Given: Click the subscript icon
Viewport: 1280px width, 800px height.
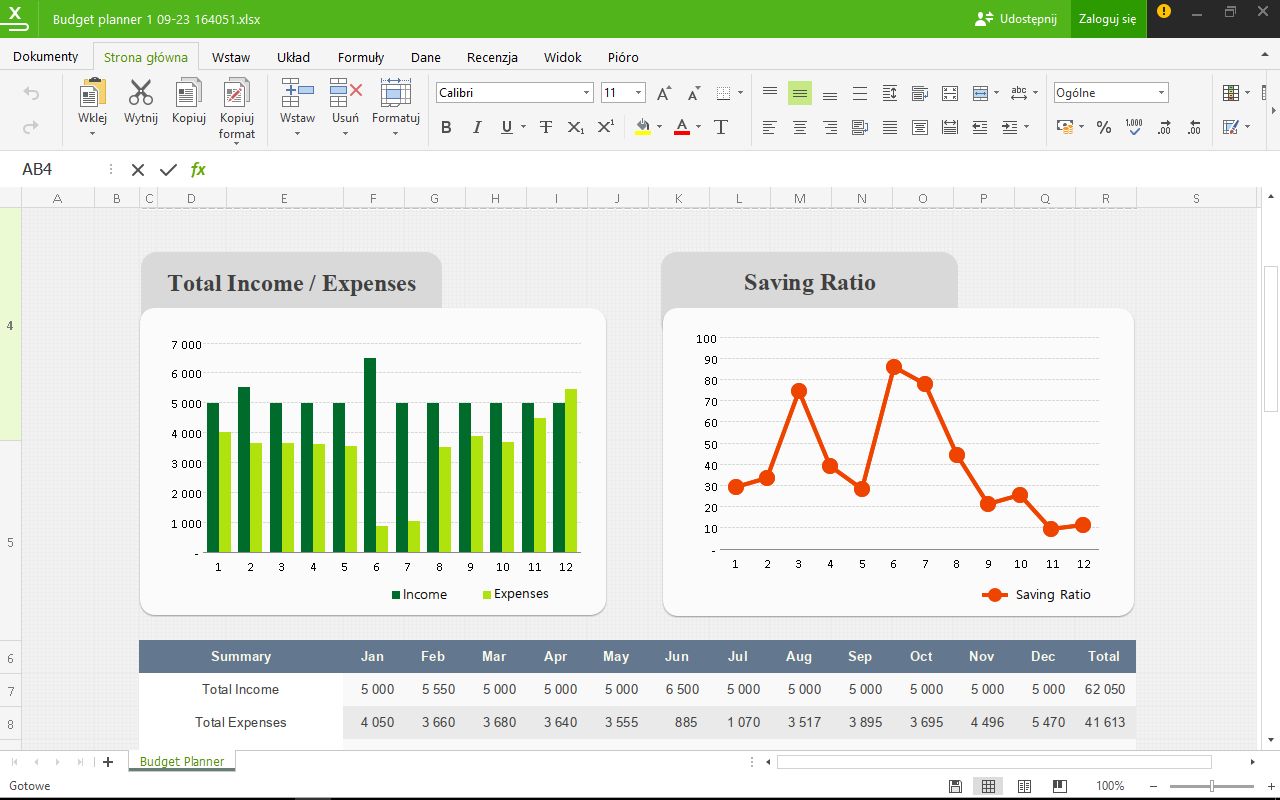Looking at the screenshot, I should click(575, 127).
